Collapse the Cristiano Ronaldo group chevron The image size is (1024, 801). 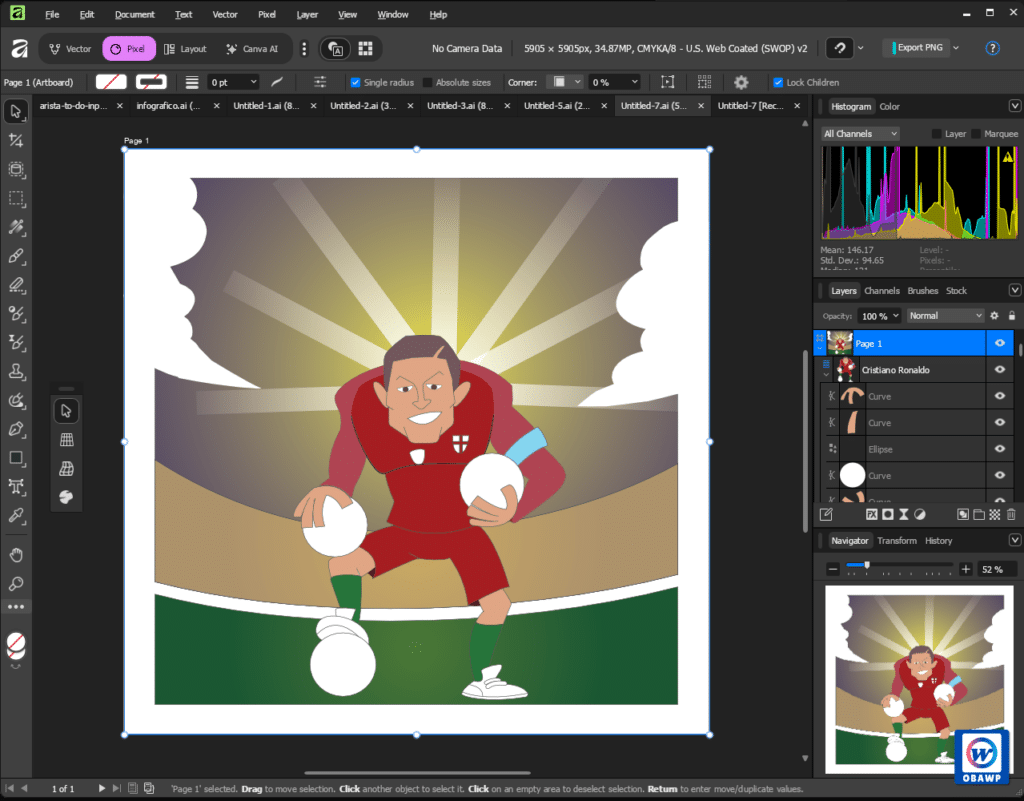click(x=826, y=375)
